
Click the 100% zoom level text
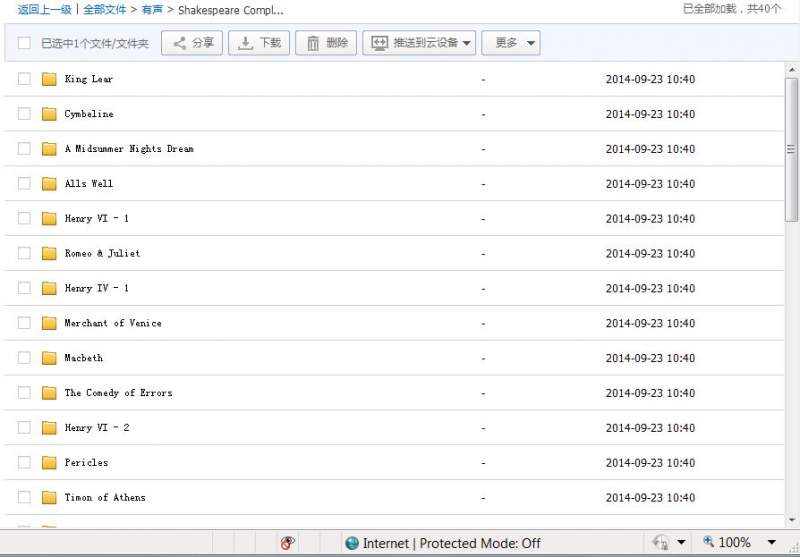734,542
